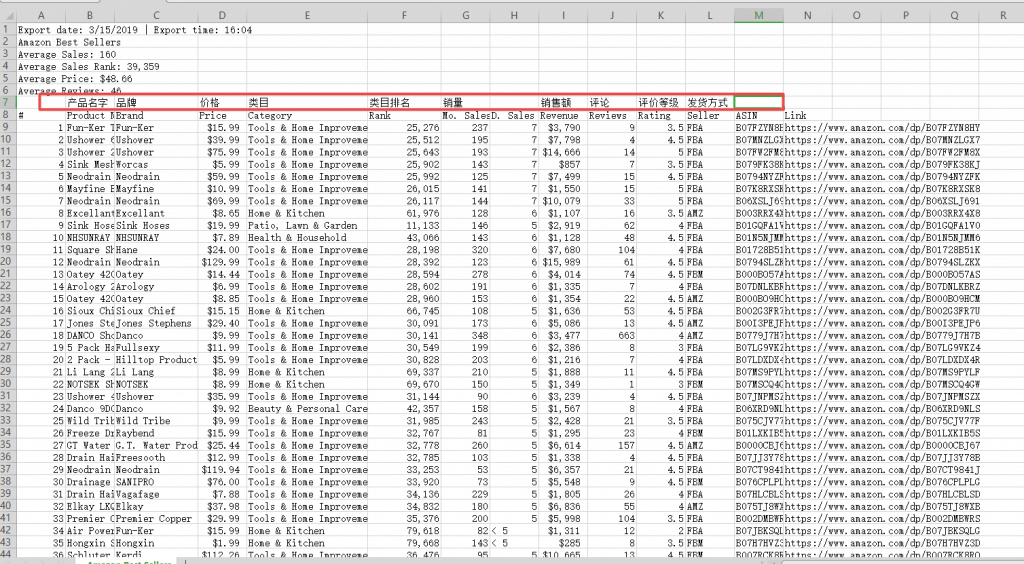1024x564 pixels.
Task: Open the amazon.com/dp/B003RRX4X8 link
Action: 882,213
